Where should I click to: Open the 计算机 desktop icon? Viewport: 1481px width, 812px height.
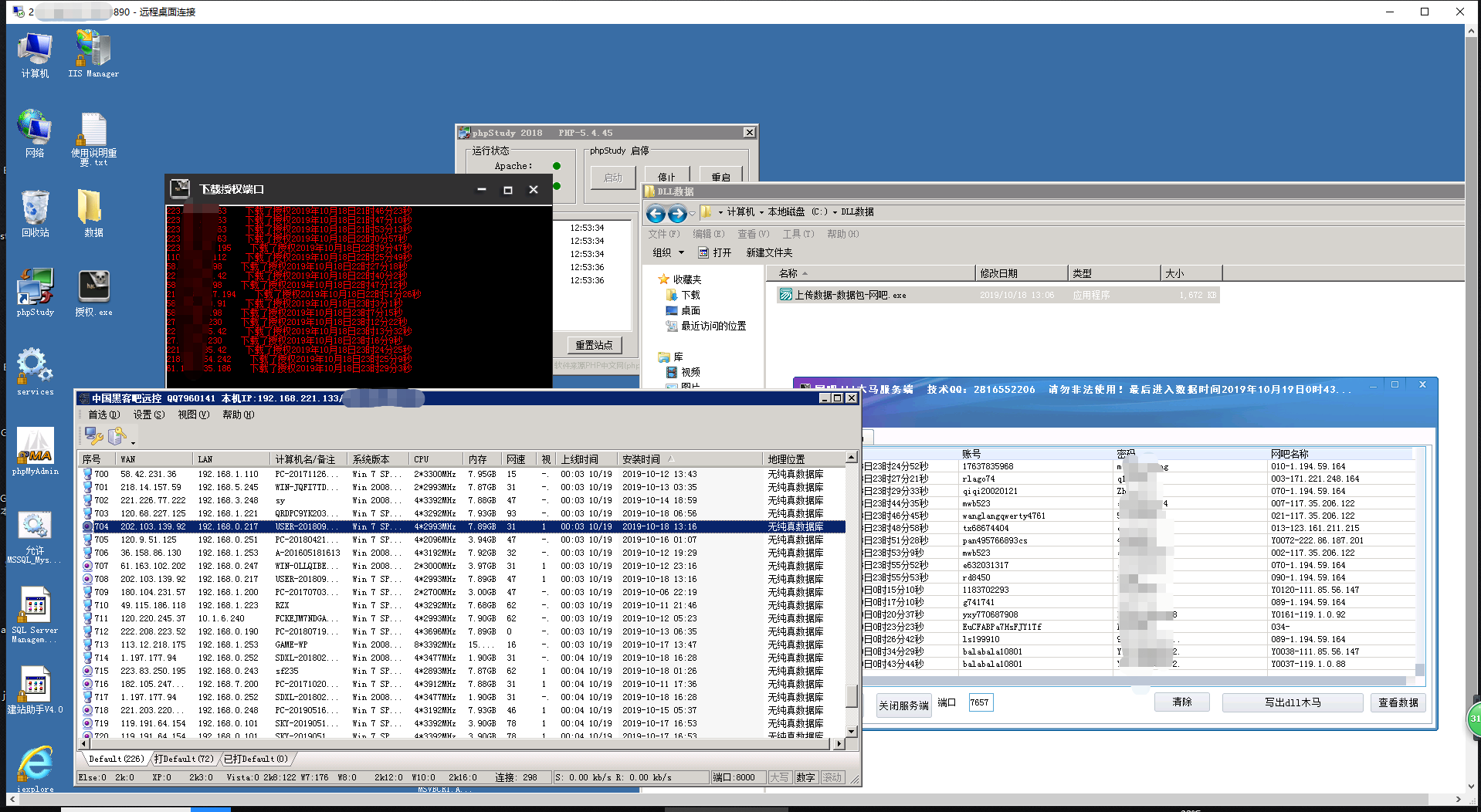point(35,54)
